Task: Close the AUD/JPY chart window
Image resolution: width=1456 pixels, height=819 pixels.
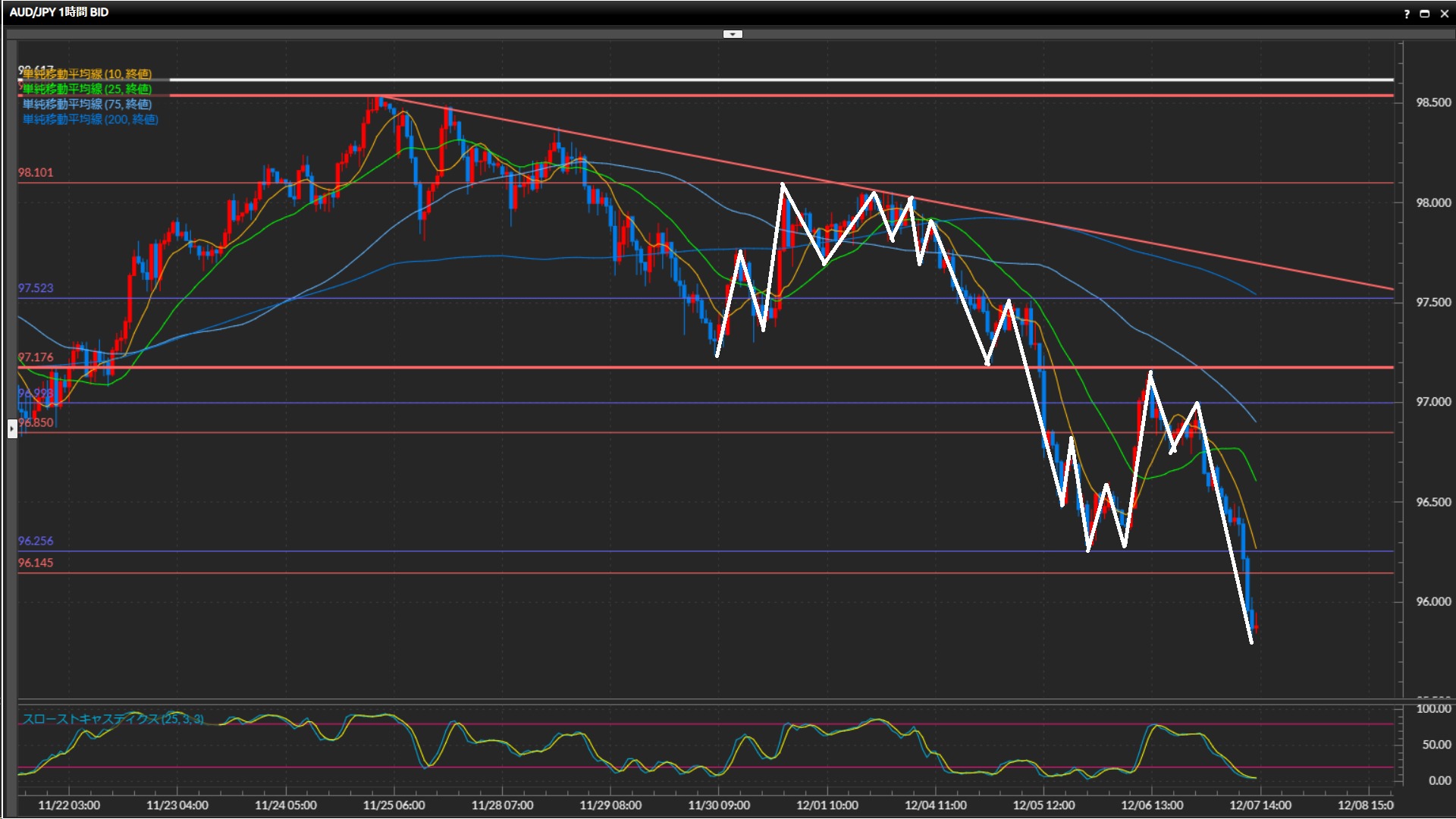Action: pyautogui.click(x=1445, y=14)
